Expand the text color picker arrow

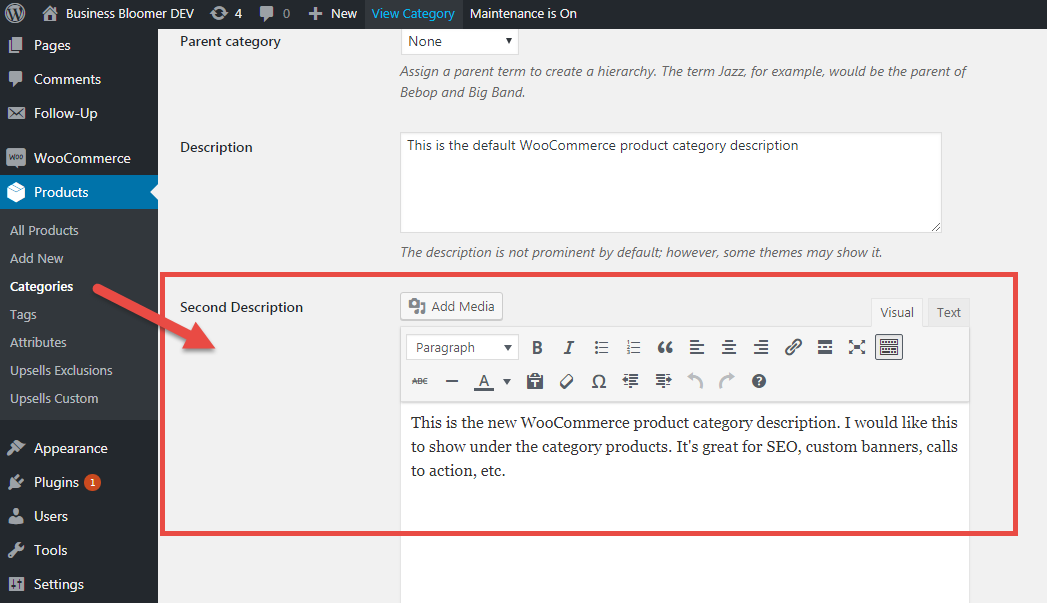[x=507, y=381]
